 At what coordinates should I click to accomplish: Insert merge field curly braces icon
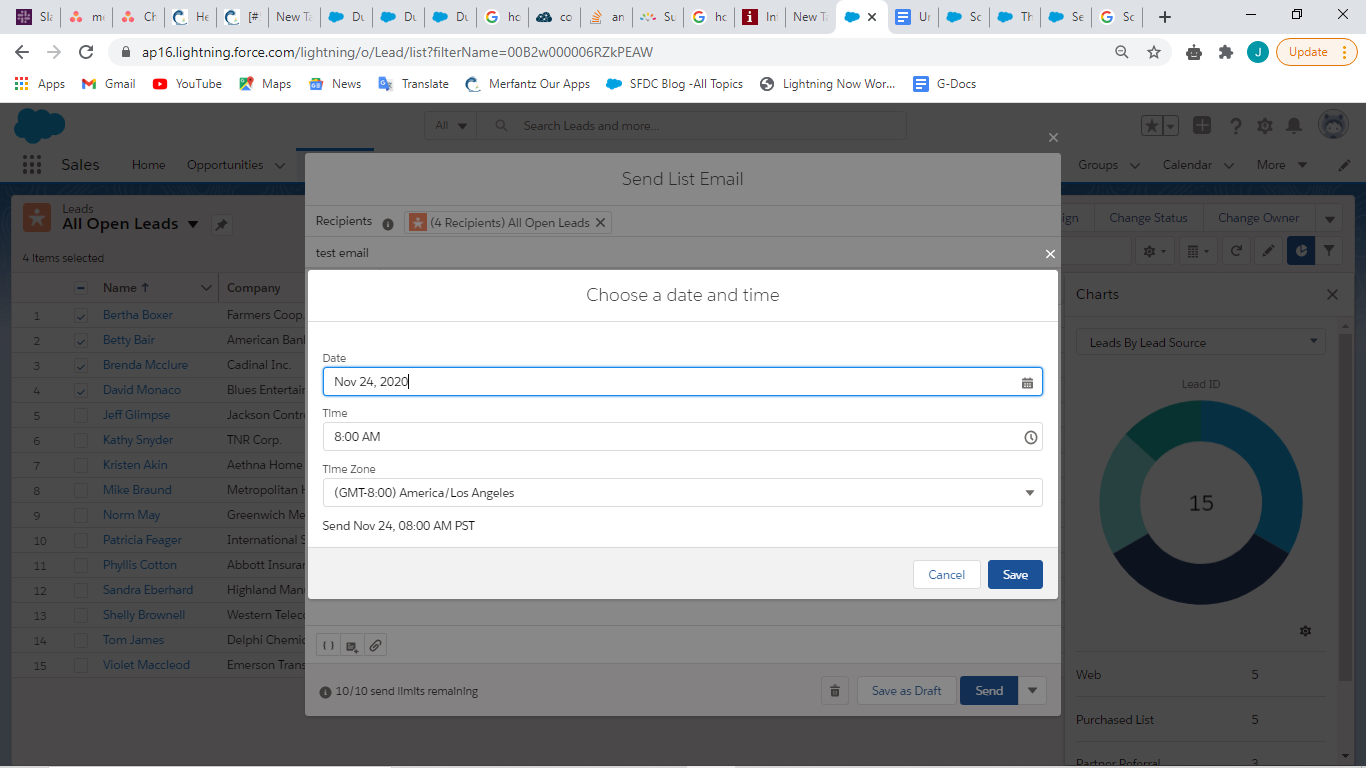[x=328, y=646]
